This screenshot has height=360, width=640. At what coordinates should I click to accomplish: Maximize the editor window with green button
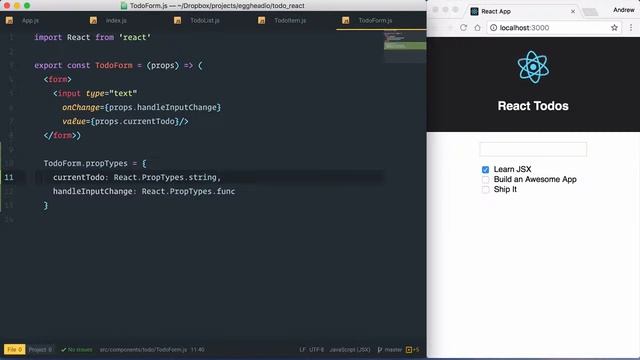tap(27, 6)
